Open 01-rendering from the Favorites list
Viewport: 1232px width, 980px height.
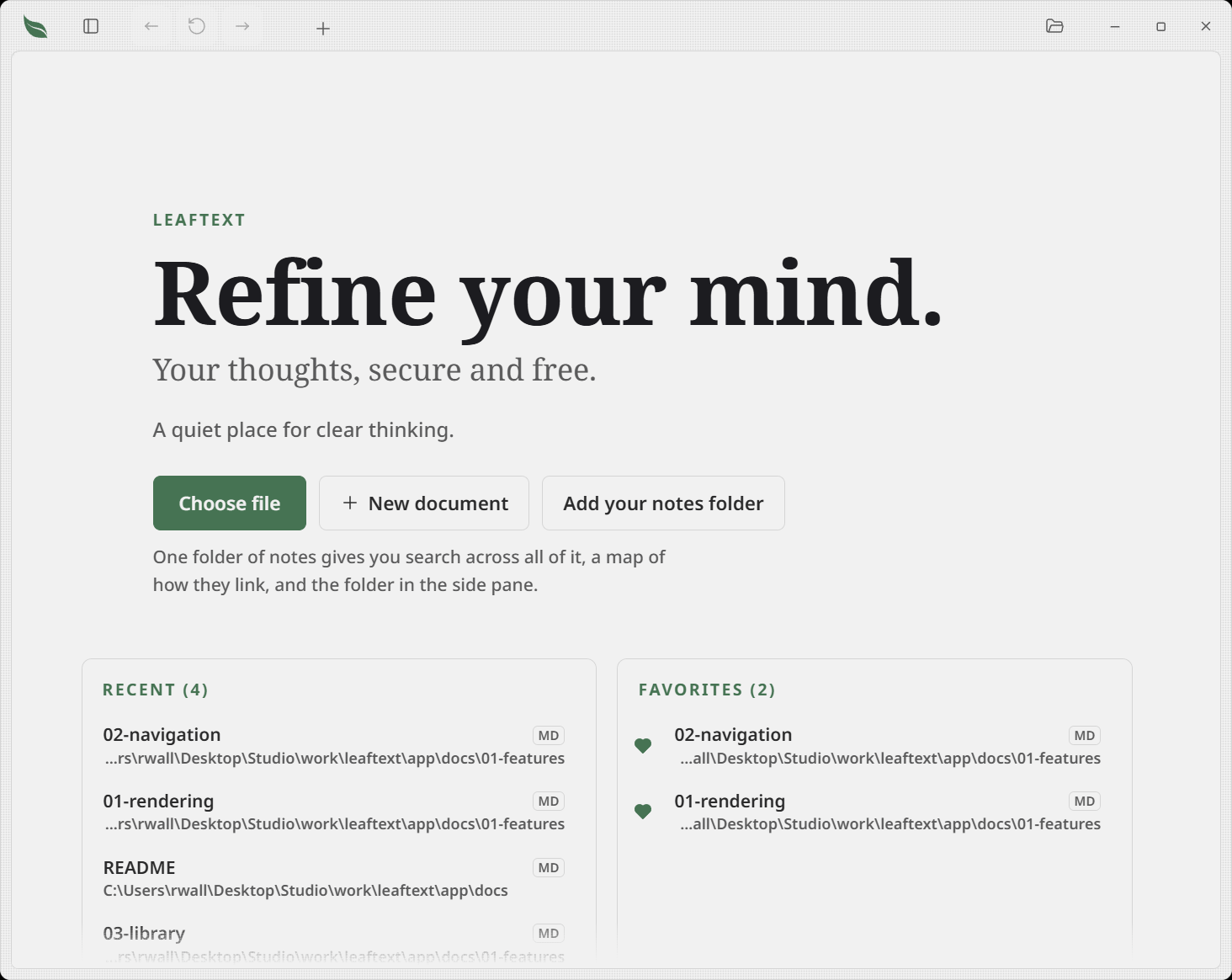pos(887,812)
